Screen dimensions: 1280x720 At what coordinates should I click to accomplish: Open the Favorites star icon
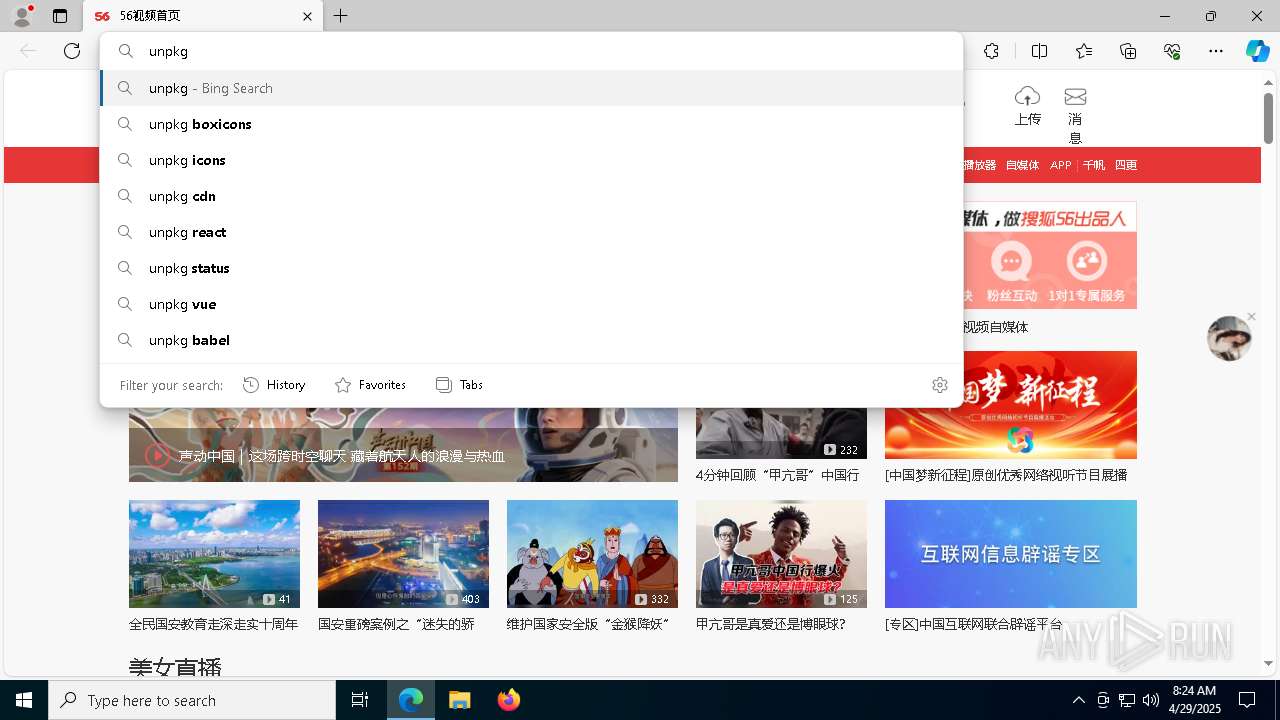coord(1084,51)
